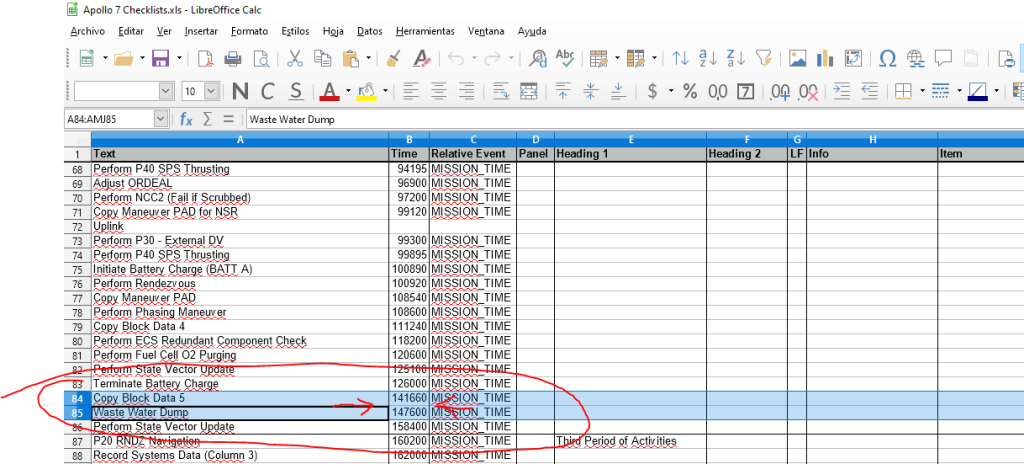Apply yellow background color bucket

click(x=366, y=91)
